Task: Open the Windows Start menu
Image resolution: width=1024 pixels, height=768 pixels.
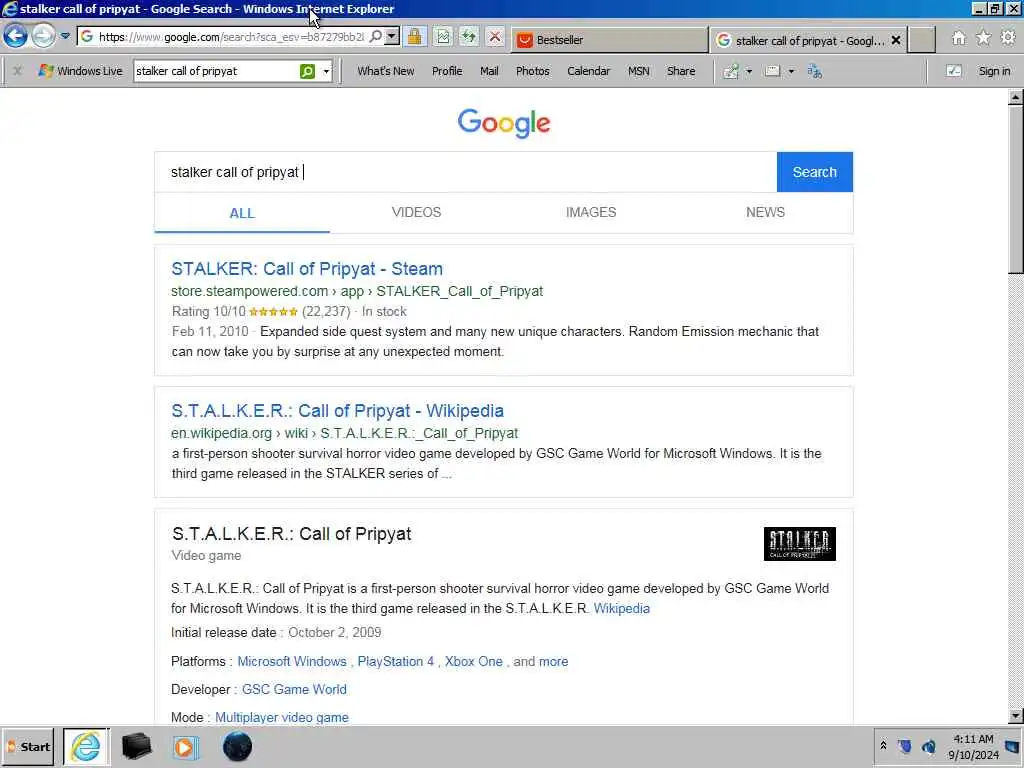Action: [x=29, y=746]
